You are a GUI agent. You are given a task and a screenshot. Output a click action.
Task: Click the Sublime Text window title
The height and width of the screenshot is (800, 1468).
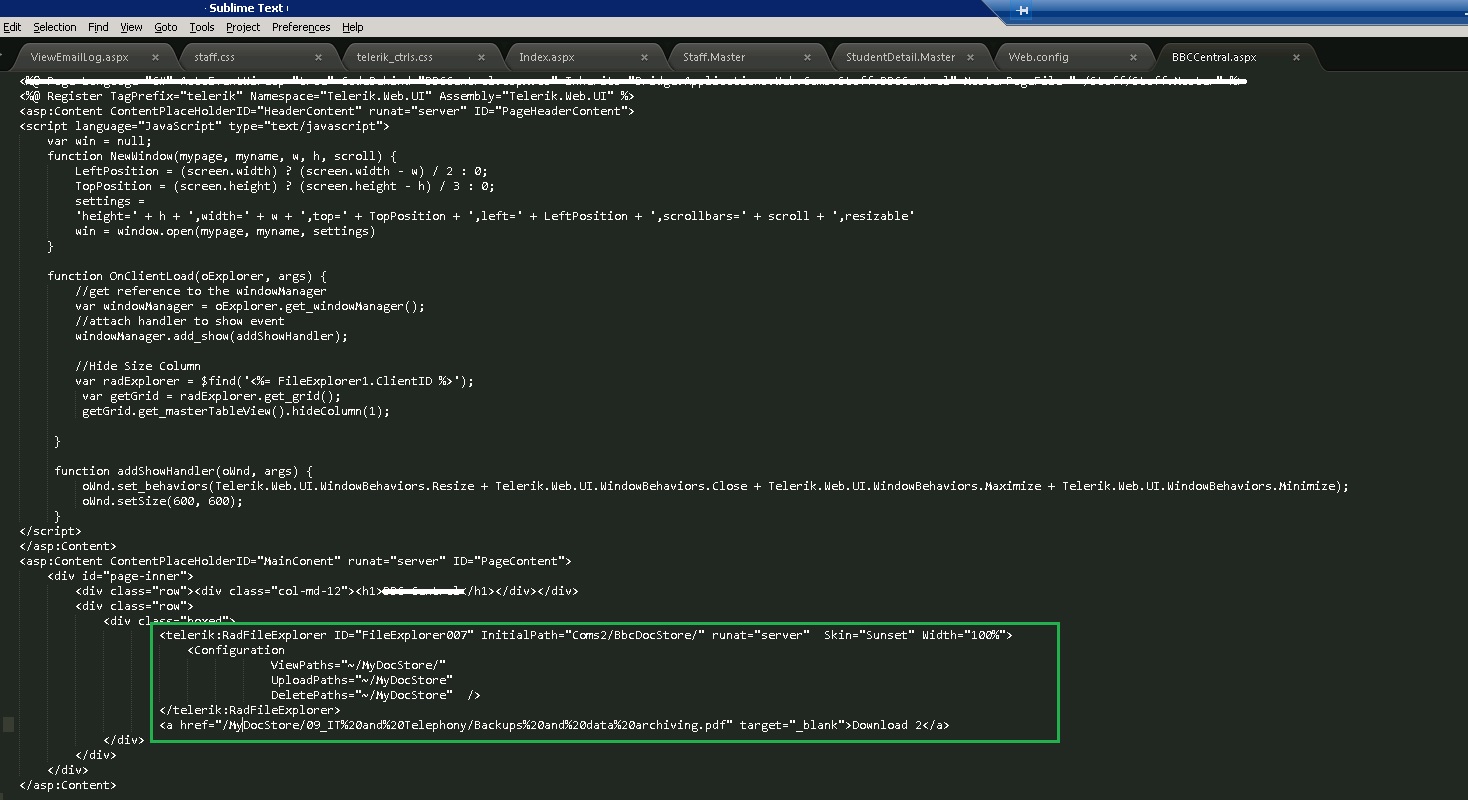246,8
